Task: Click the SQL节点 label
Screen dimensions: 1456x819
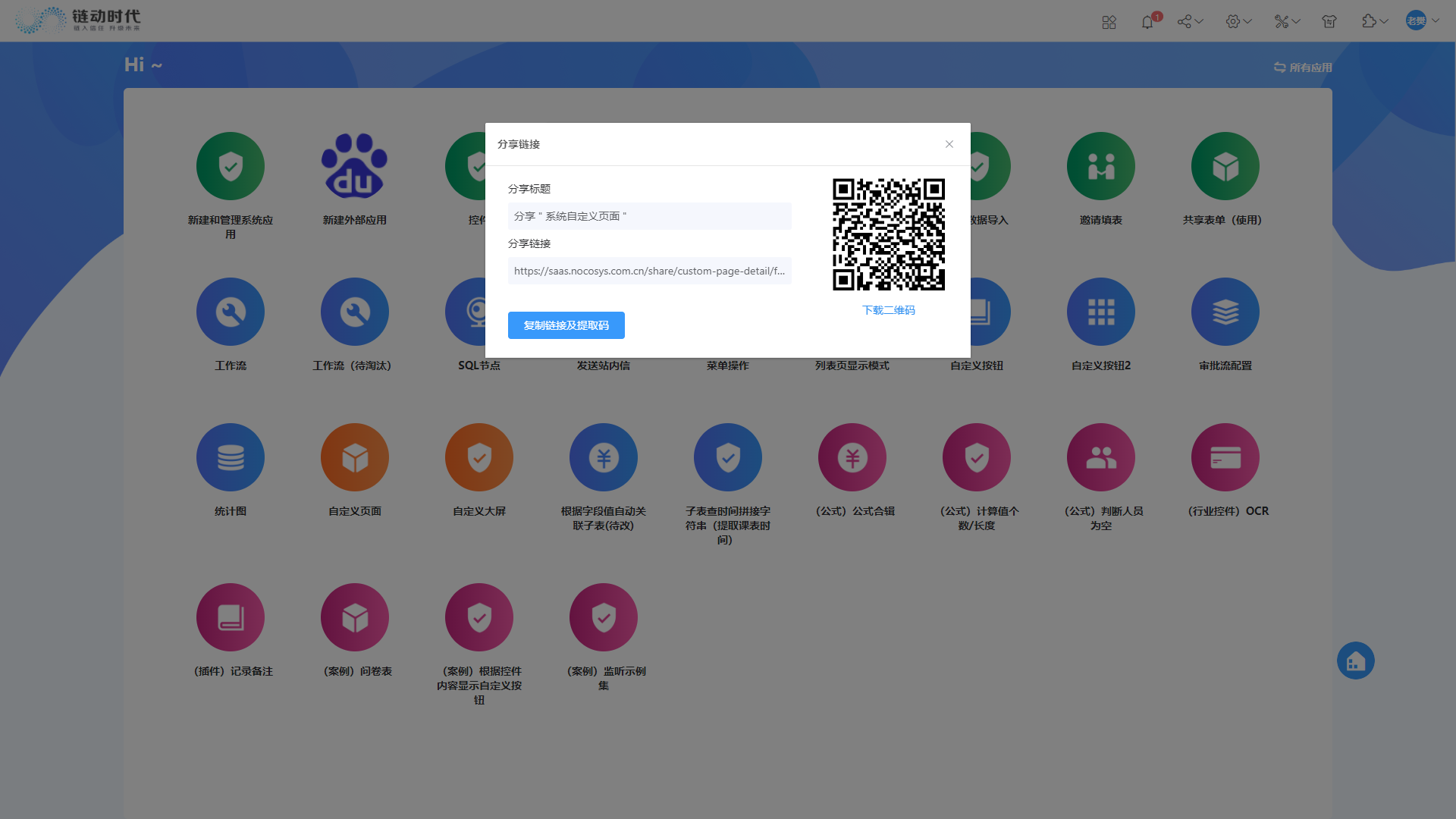Action: (x=479, y=366)
